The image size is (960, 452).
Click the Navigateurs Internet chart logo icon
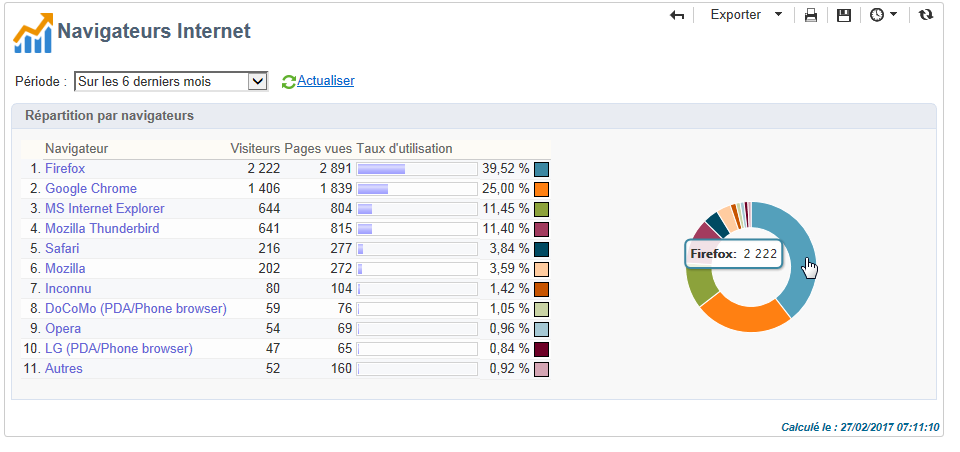click(x=32, y=34)
